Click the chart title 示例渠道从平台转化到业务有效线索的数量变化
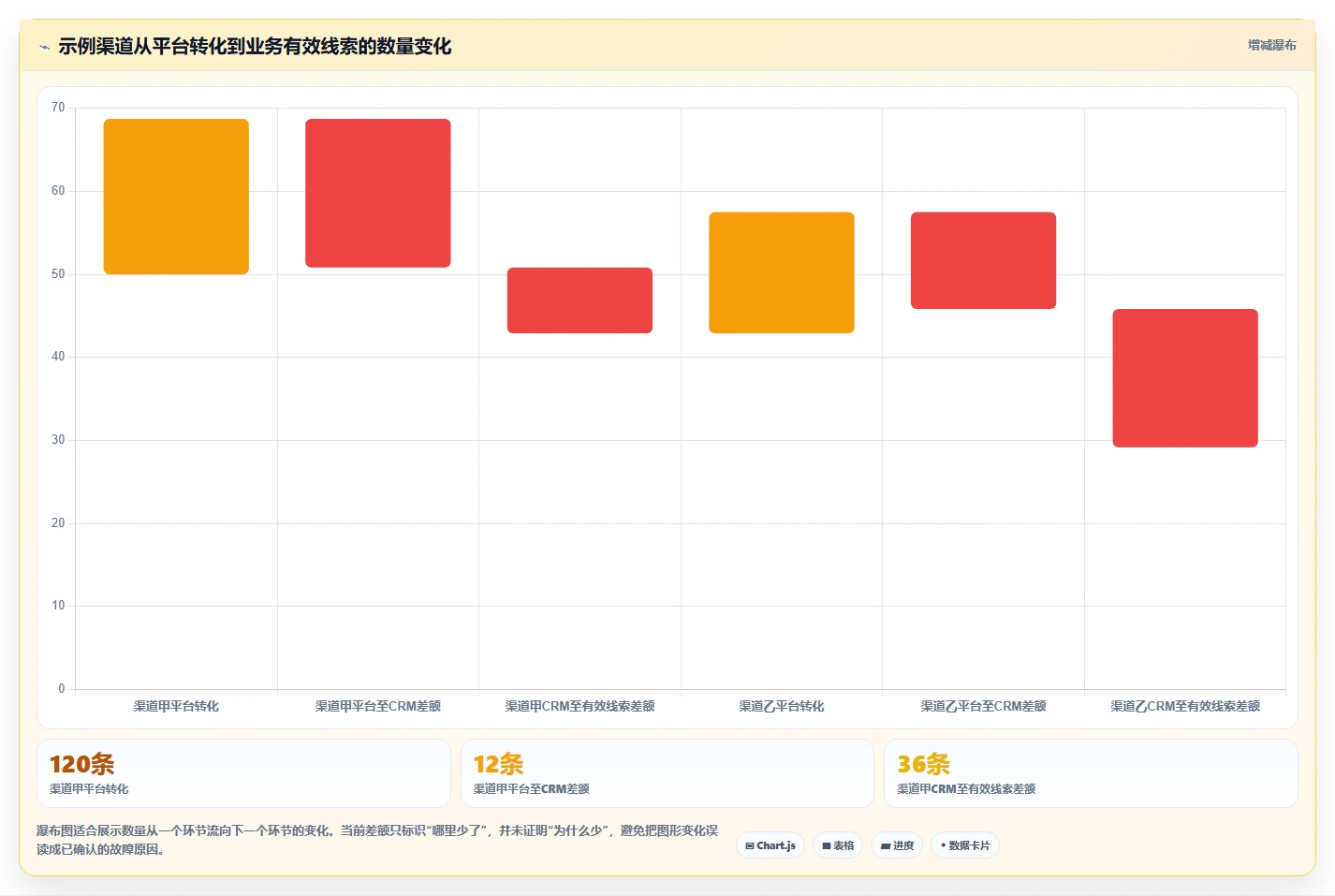Screen dimensions: 1335x896 pos(255,46)
